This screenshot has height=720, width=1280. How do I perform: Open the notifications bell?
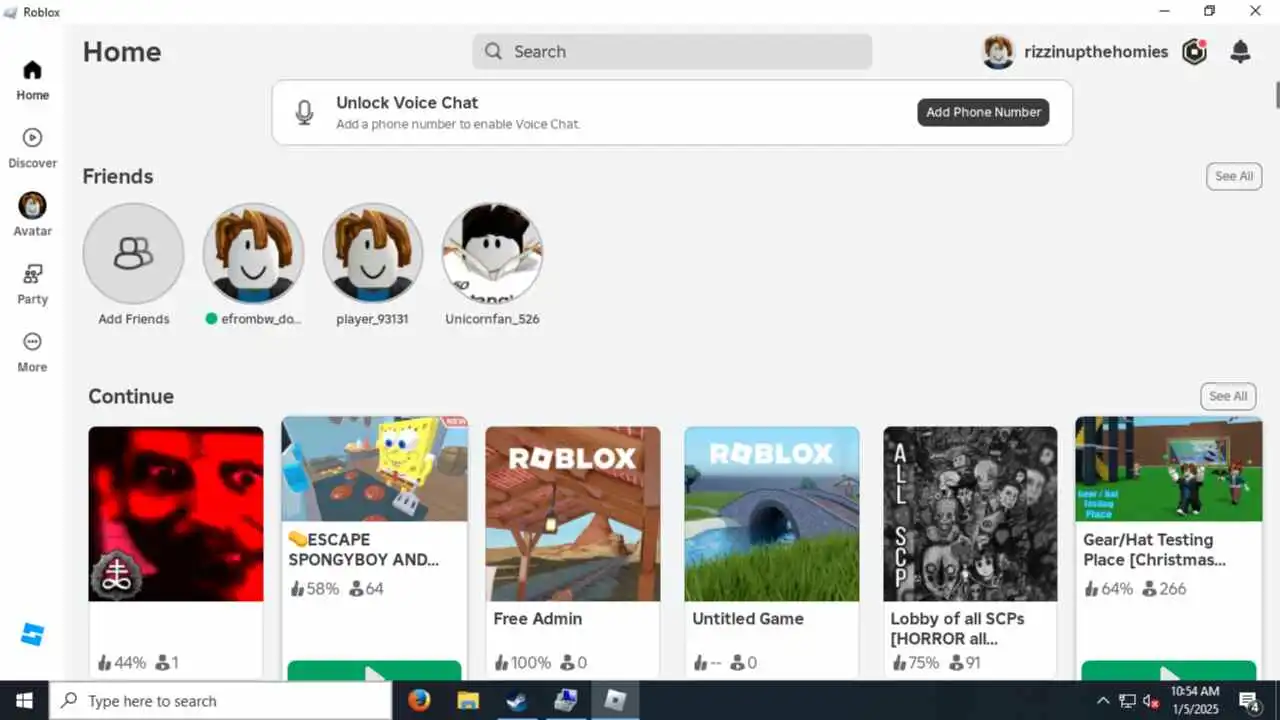coord(1240,52)
